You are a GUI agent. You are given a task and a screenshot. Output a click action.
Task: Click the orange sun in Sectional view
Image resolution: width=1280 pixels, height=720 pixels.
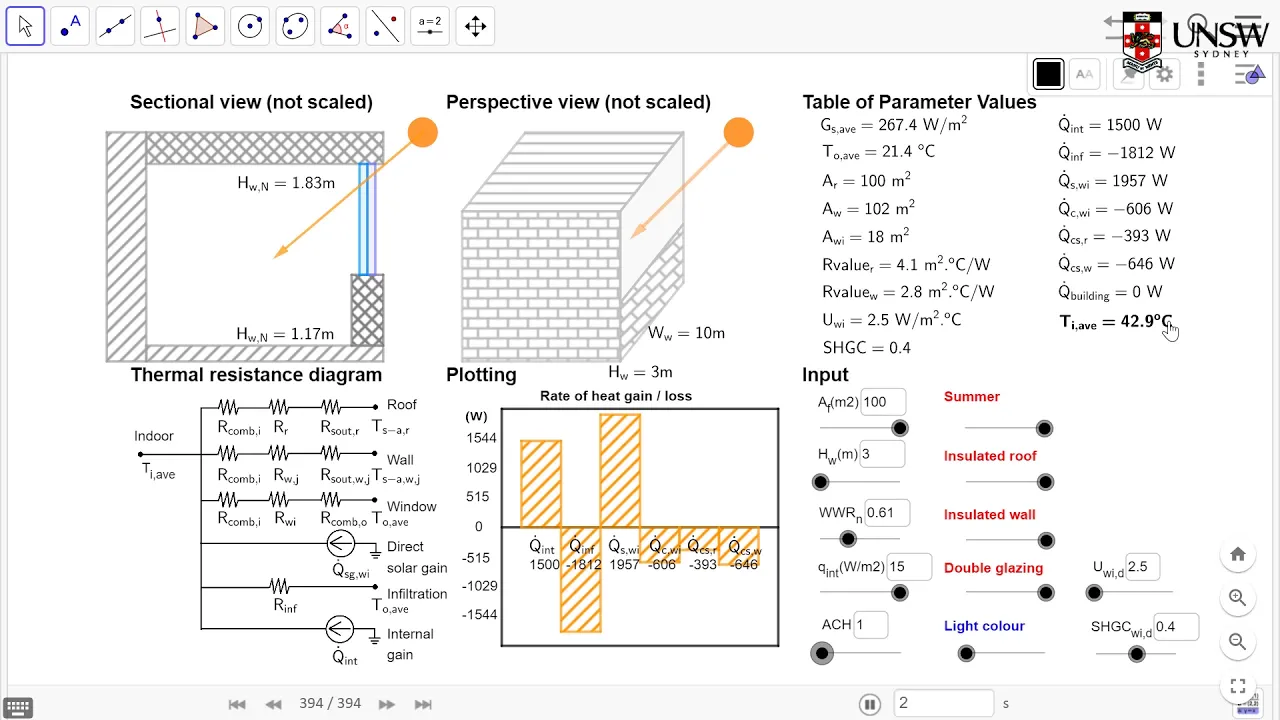[x=423, y=133]
